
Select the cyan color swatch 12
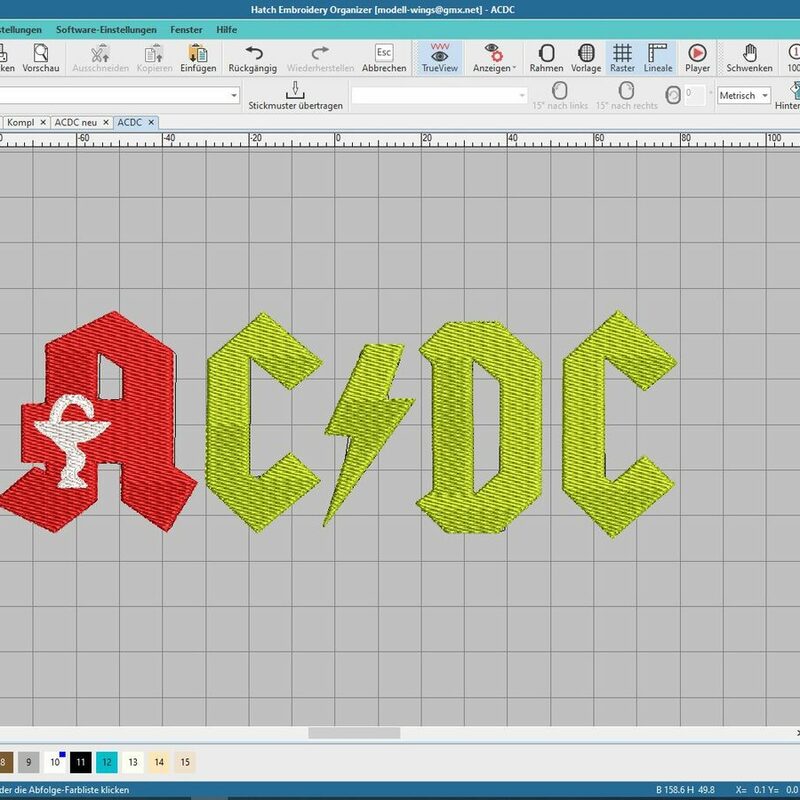[107, 762]
